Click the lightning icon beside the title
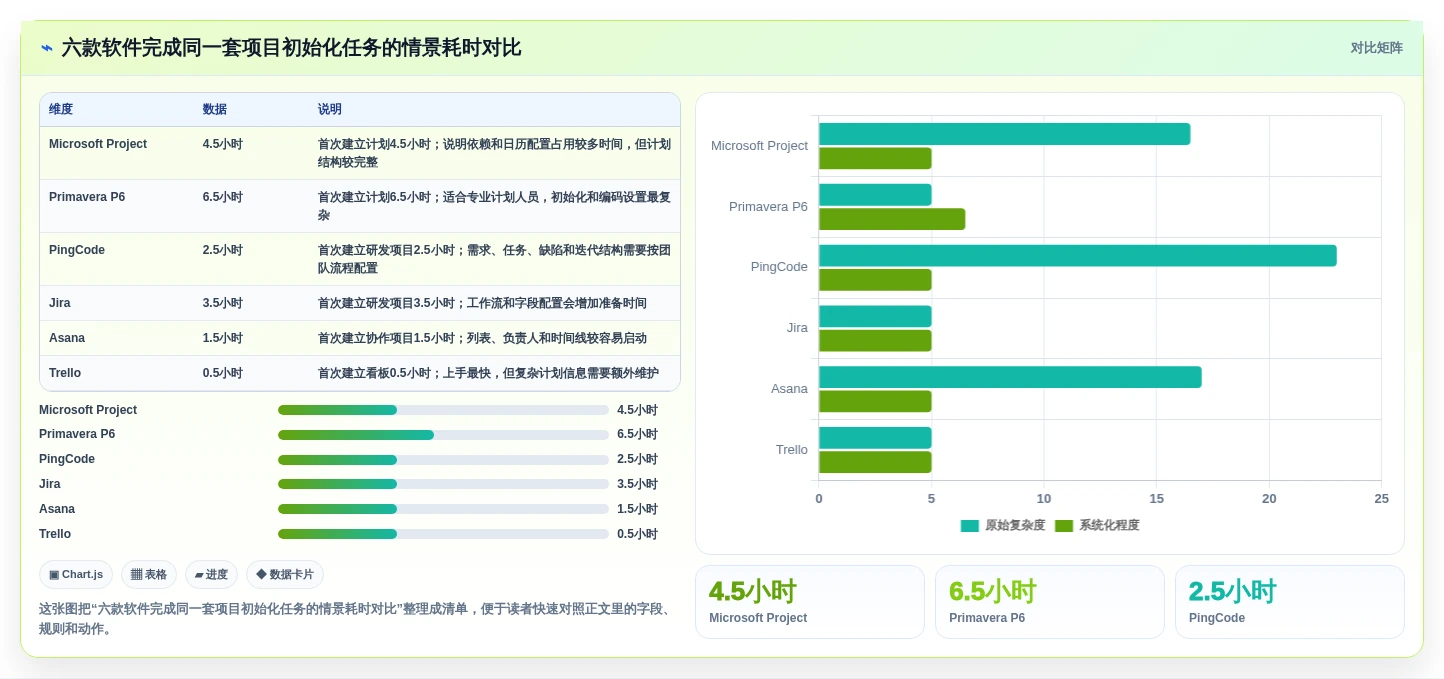Image resolution: width=1444 pixels, height=679 pixels. [x=46, y=48]
